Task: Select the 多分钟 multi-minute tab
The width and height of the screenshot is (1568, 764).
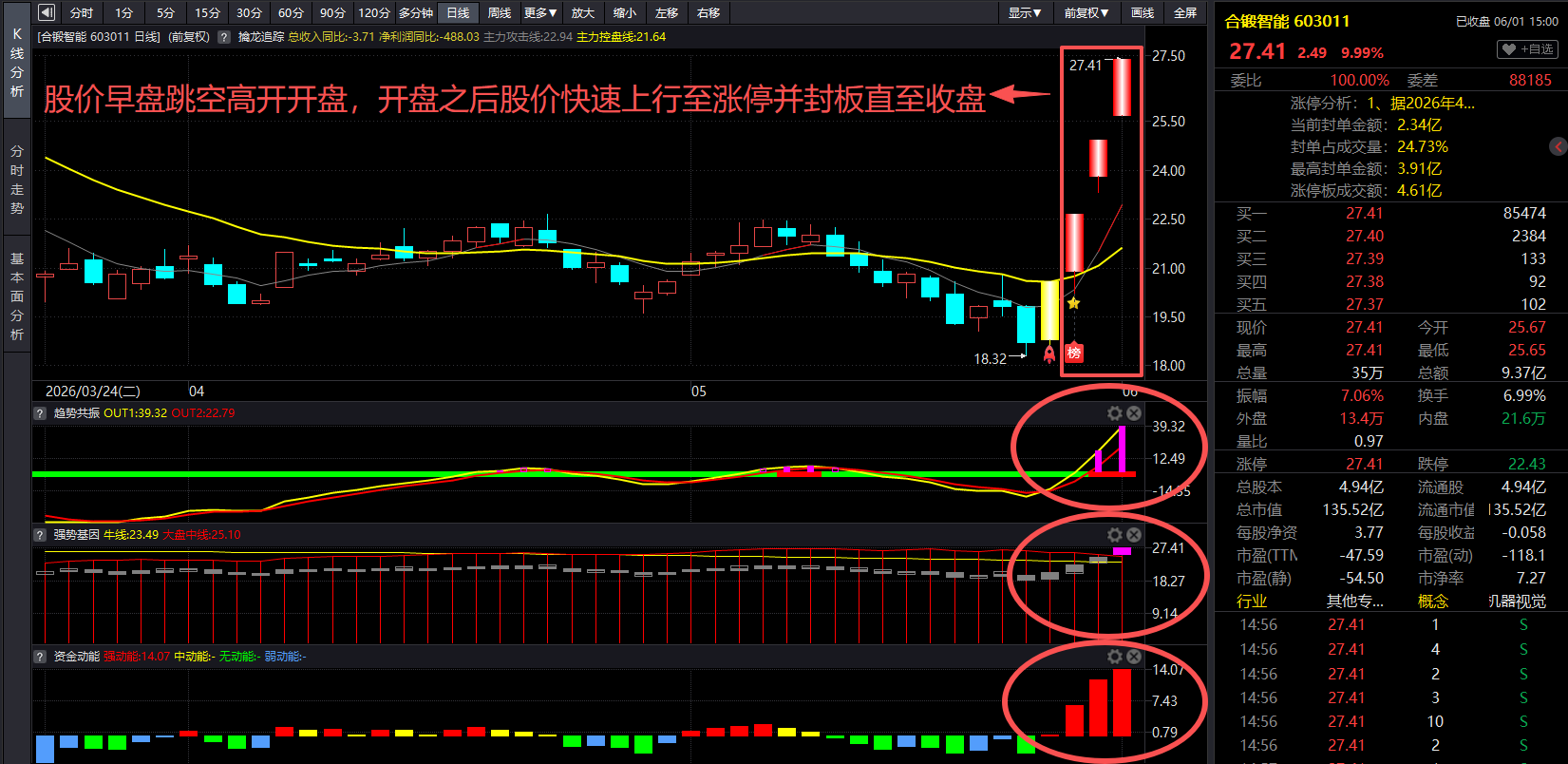Action: 416,12
